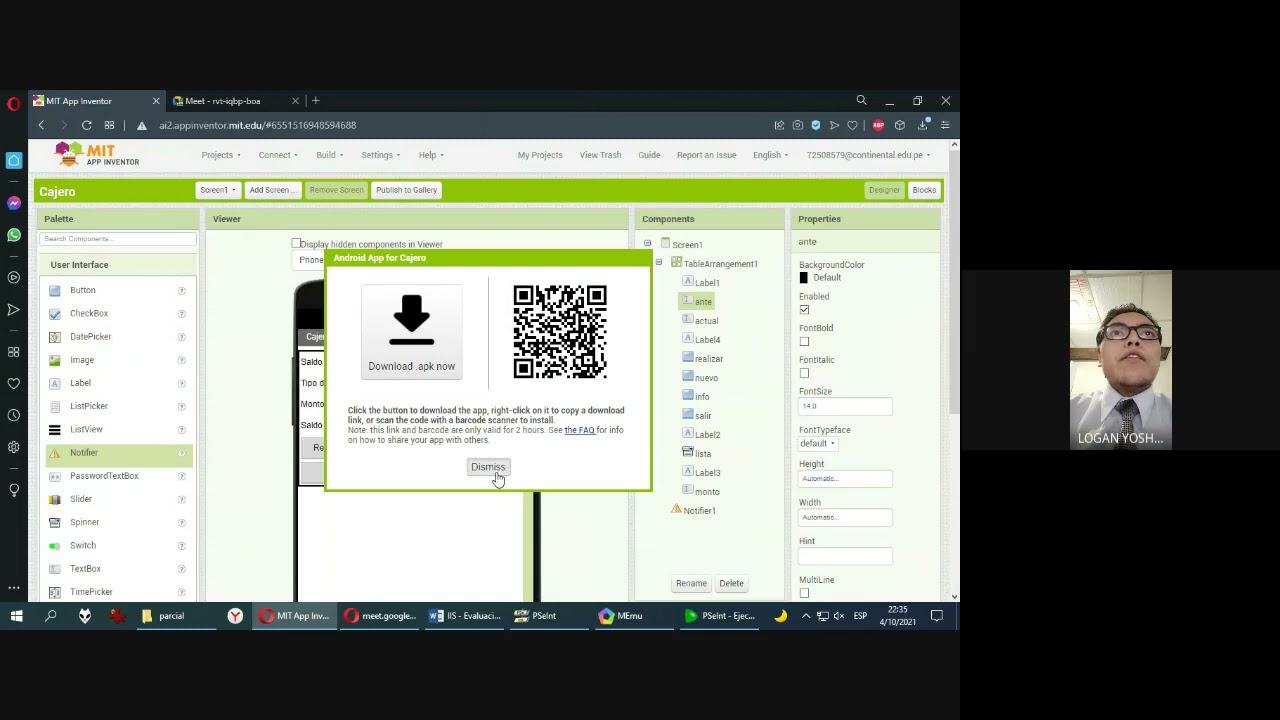The image size is (1280, 720).
Task: Open the English language dropdown
Action: coord(770,155)
